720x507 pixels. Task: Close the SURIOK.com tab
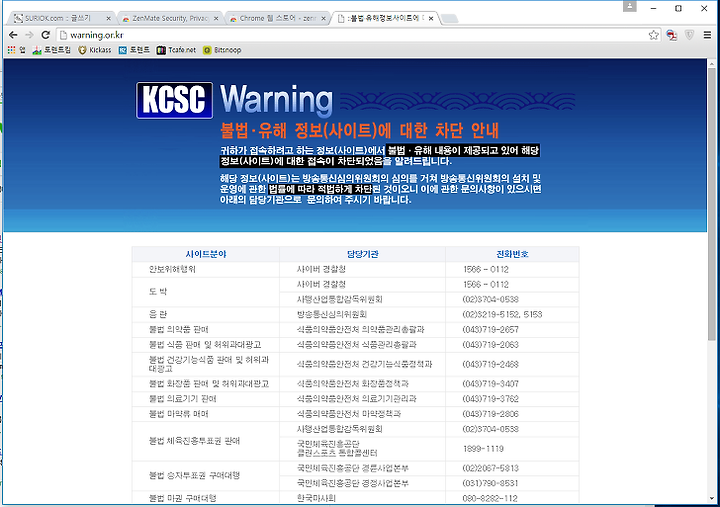pos(108,18)
